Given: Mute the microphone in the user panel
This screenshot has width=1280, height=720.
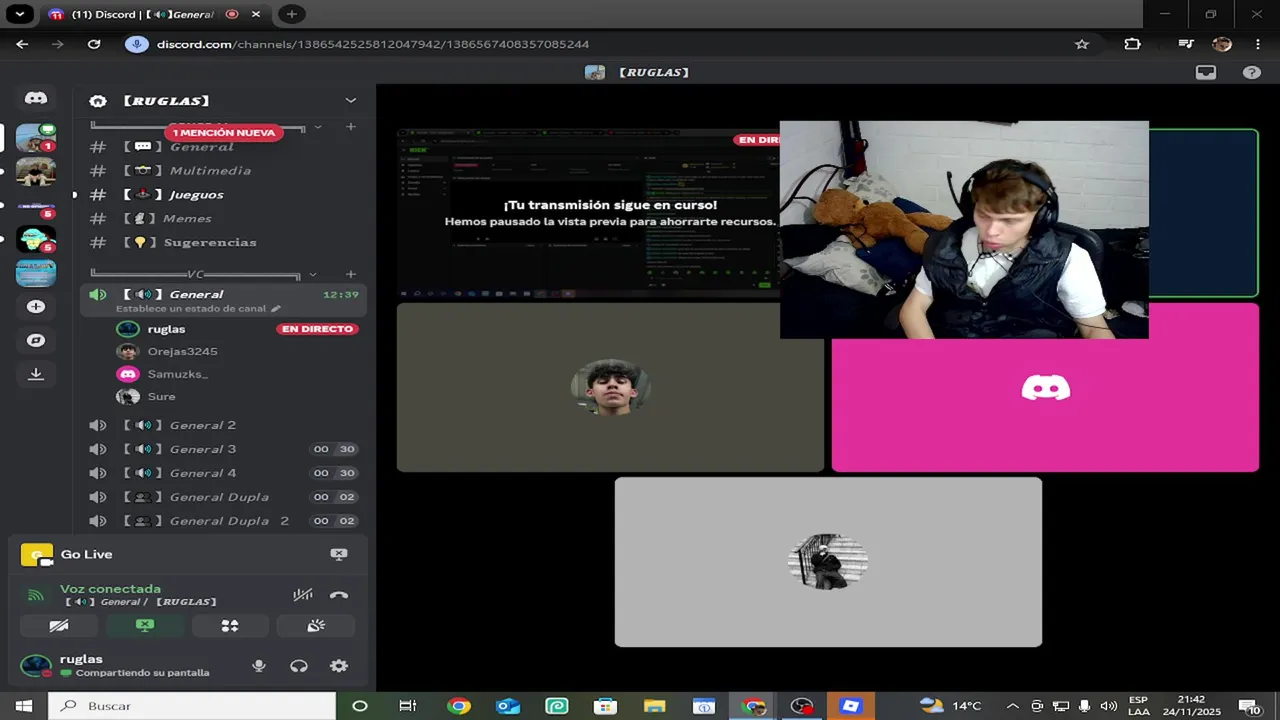Looking at the screenshot, I should pos(259,666).
